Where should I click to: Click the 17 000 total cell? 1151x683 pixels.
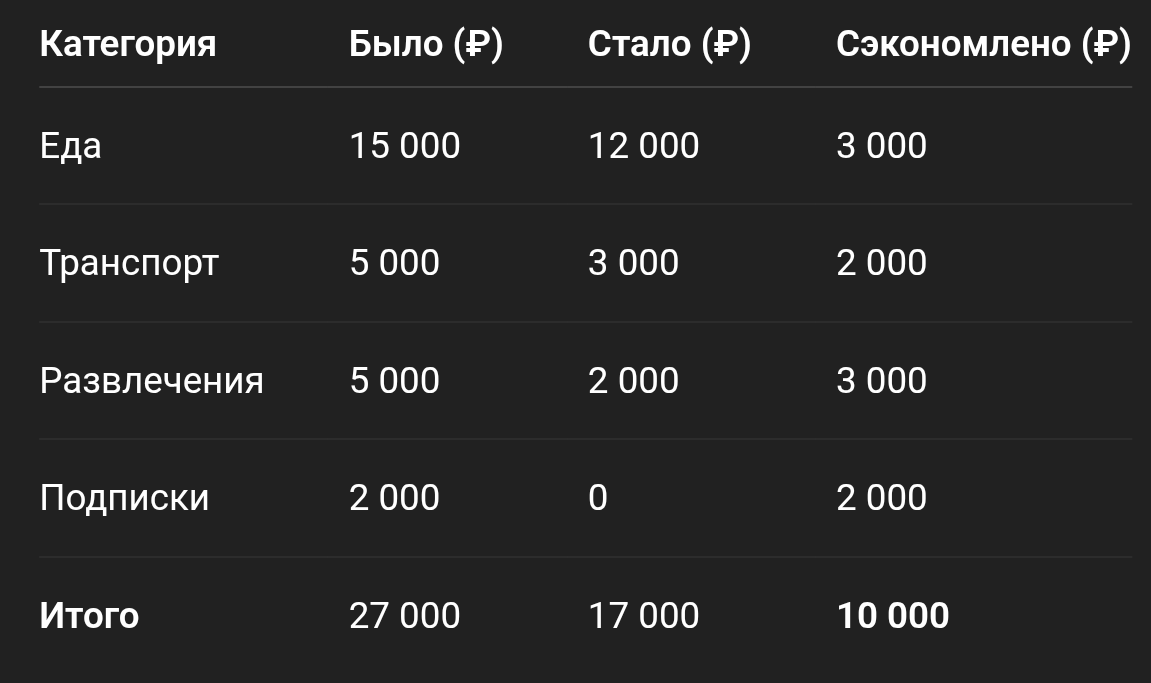(x=644, y=616)
